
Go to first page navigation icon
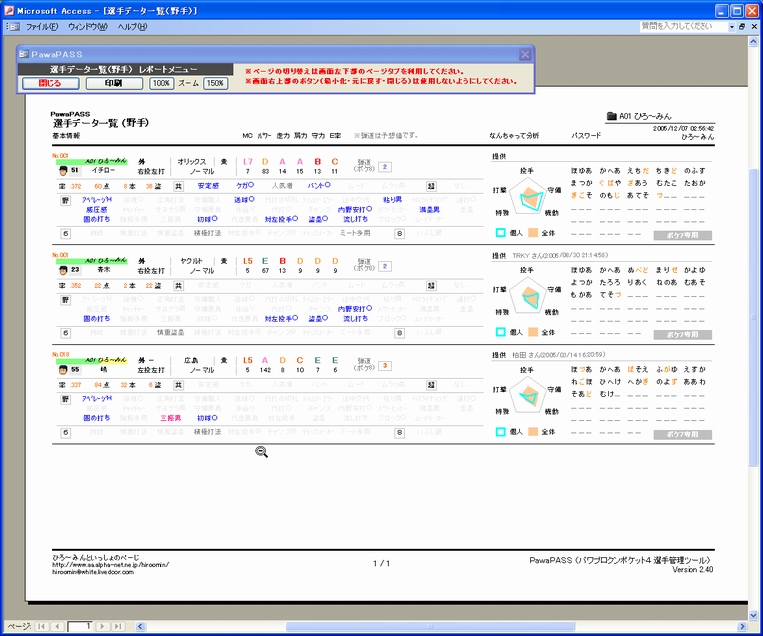point(42,626)
